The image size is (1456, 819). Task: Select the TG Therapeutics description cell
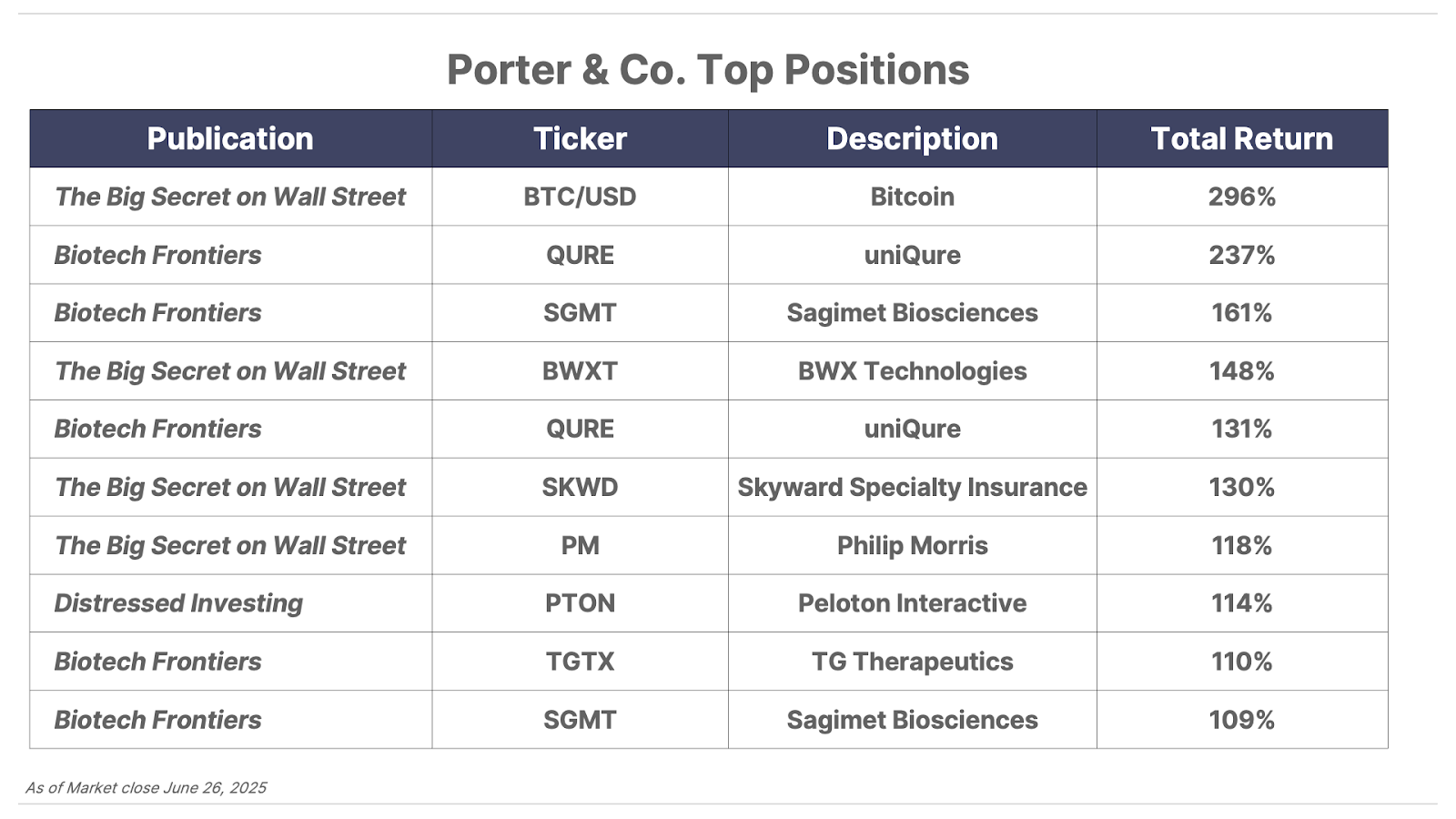tap(912, 662)
